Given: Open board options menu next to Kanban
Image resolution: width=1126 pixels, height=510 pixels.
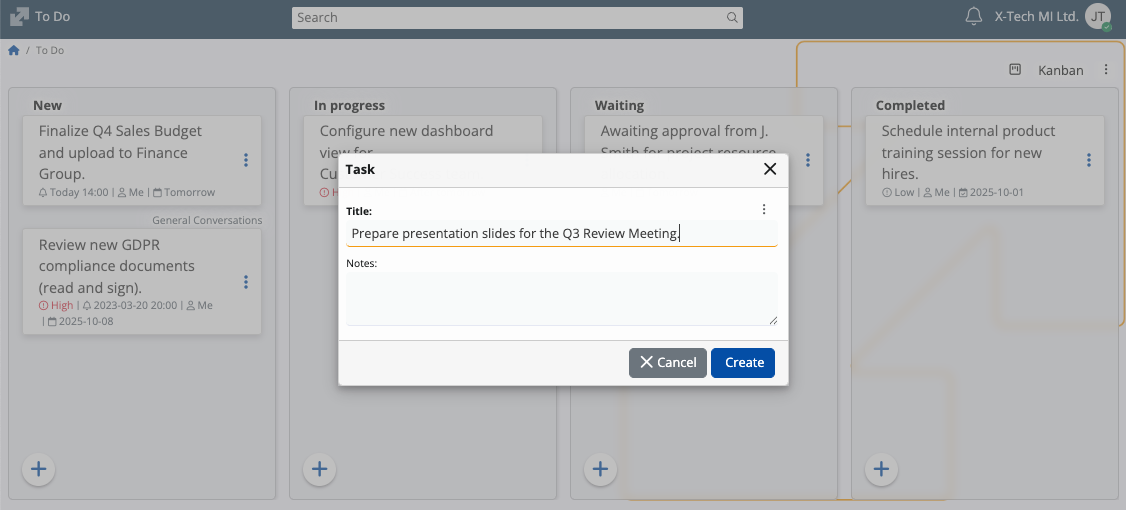Looking at the screenshot, I should click(1106, 70).
